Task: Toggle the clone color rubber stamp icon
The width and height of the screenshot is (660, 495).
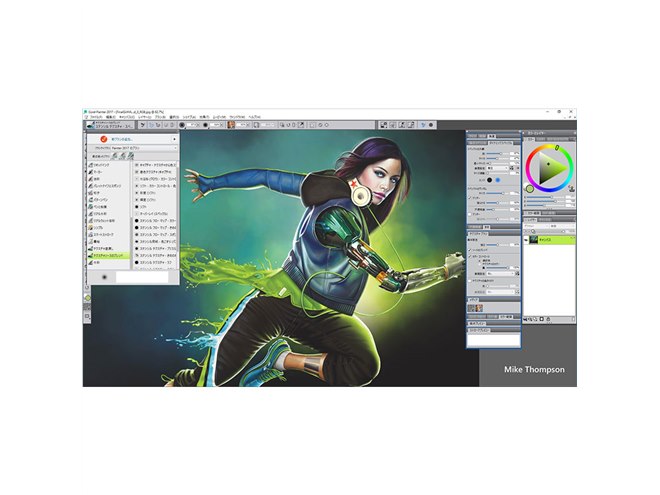Action: coord(572,188)
